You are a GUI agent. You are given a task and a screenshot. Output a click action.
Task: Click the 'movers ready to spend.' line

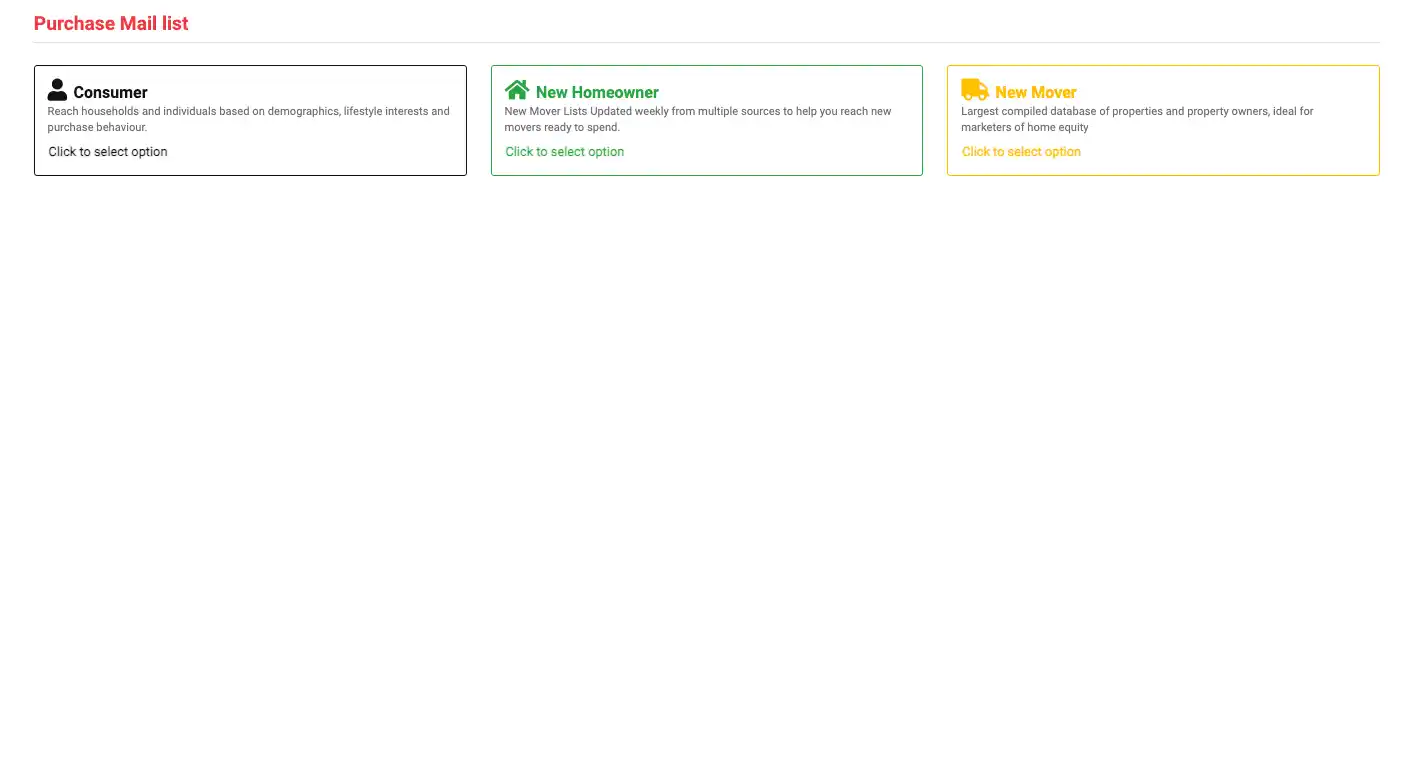coord(562,127)
